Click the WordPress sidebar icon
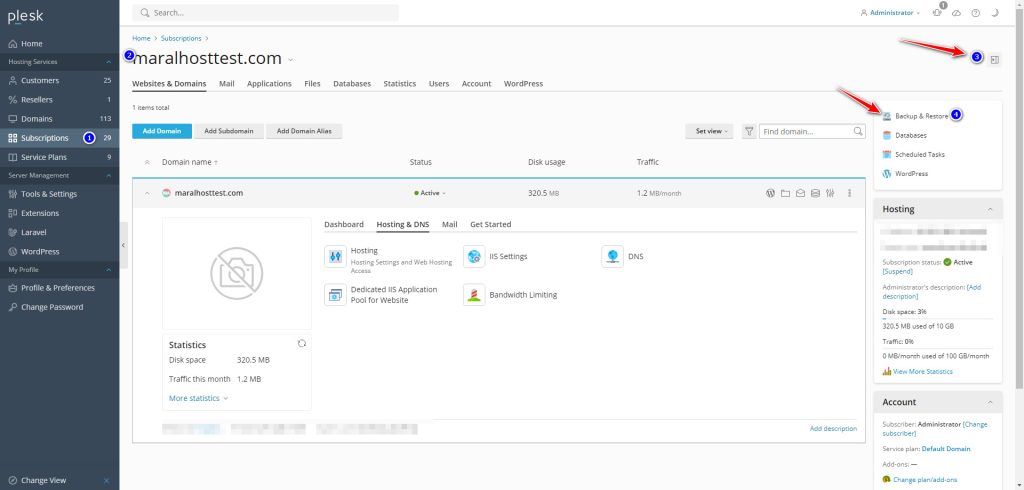Viewport: 1024px width, 490px height. 12,252
